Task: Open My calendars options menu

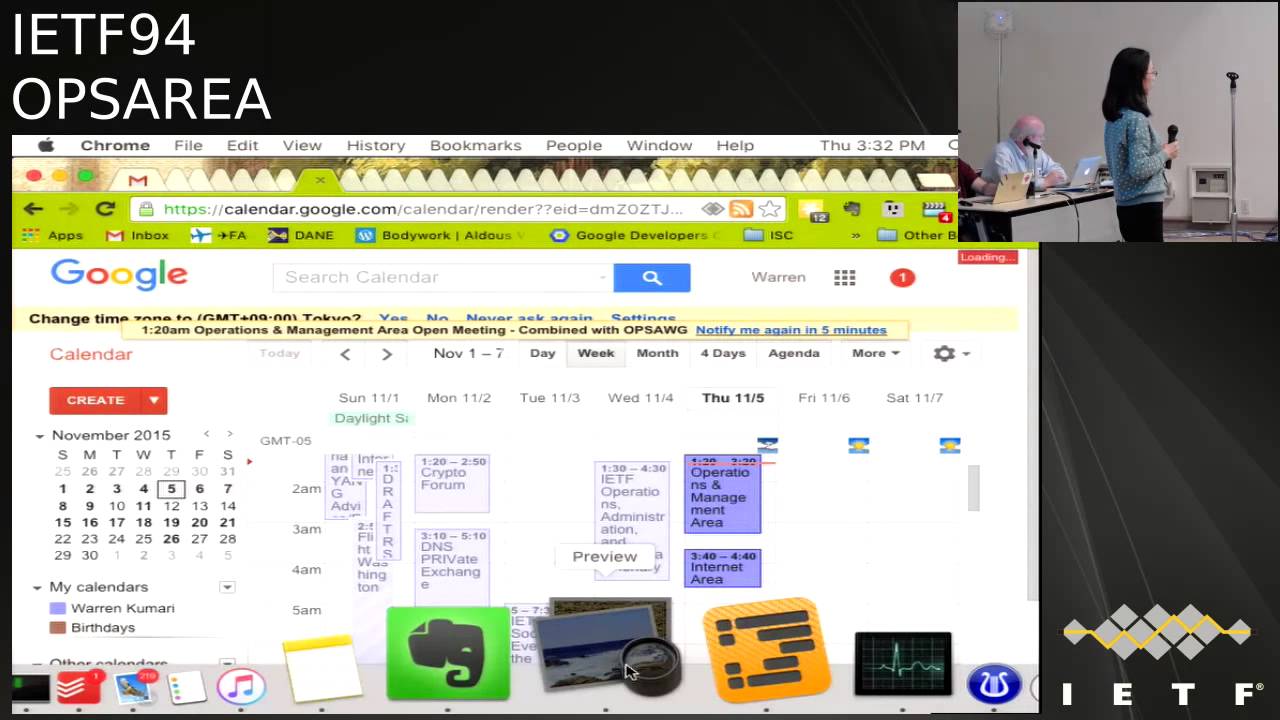Action: [227, 587]
